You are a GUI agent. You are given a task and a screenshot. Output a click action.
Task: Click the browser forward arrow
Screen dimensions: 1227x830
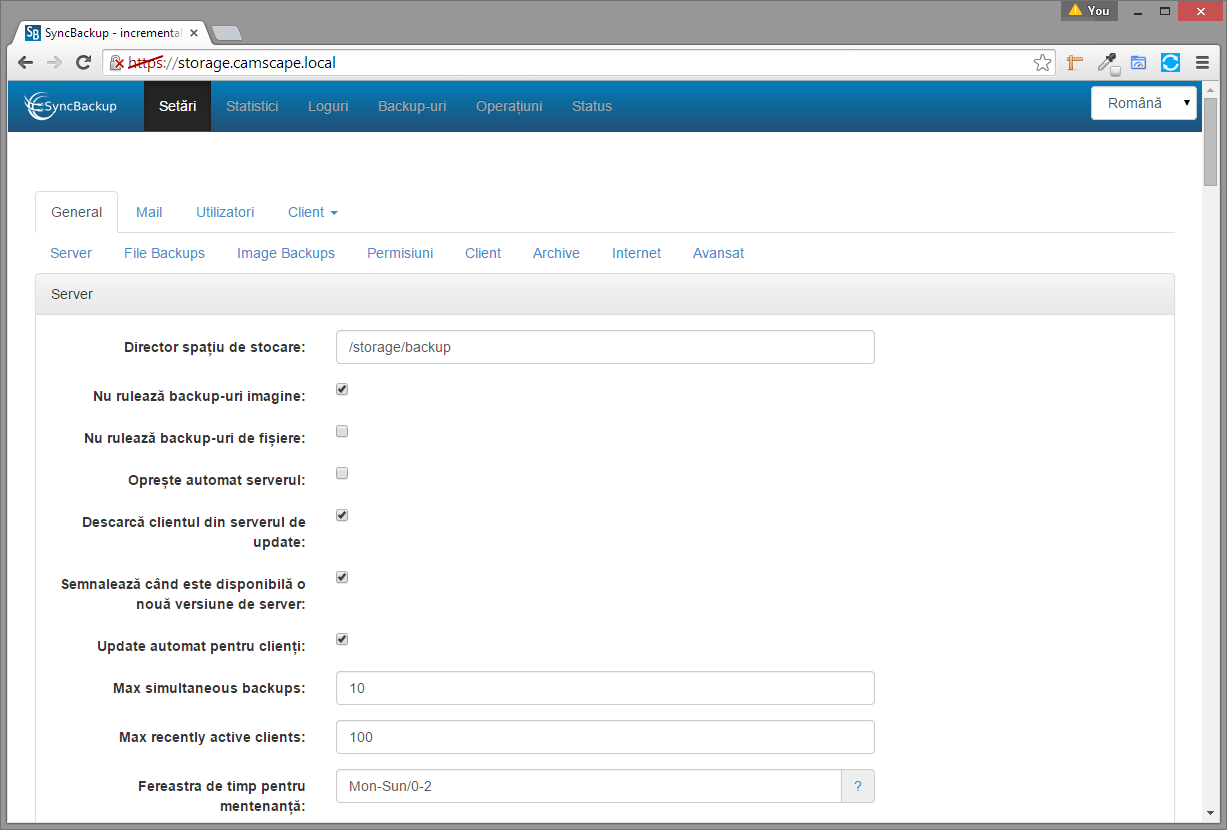54,63
